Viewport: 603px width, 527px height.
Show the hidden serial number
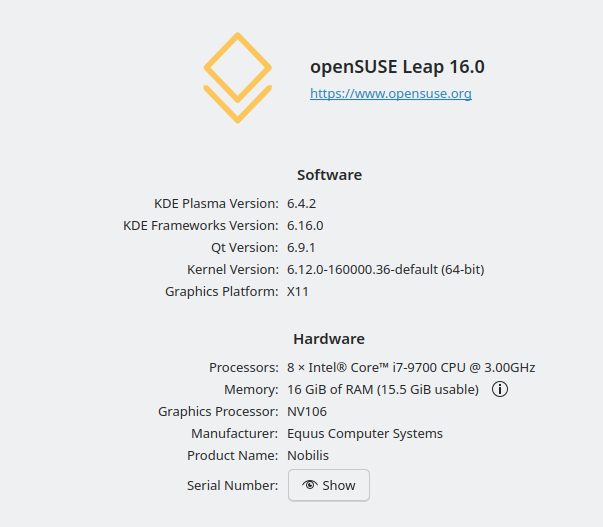tap(329, 485)
